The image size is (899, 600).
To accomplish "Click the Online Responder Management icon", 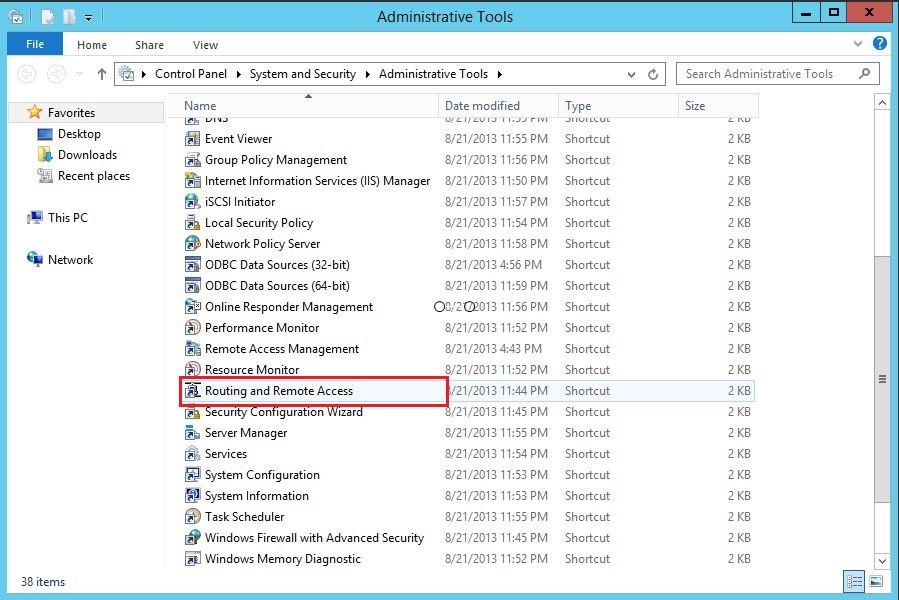I will pyautogui.click(x=193, y=307).
